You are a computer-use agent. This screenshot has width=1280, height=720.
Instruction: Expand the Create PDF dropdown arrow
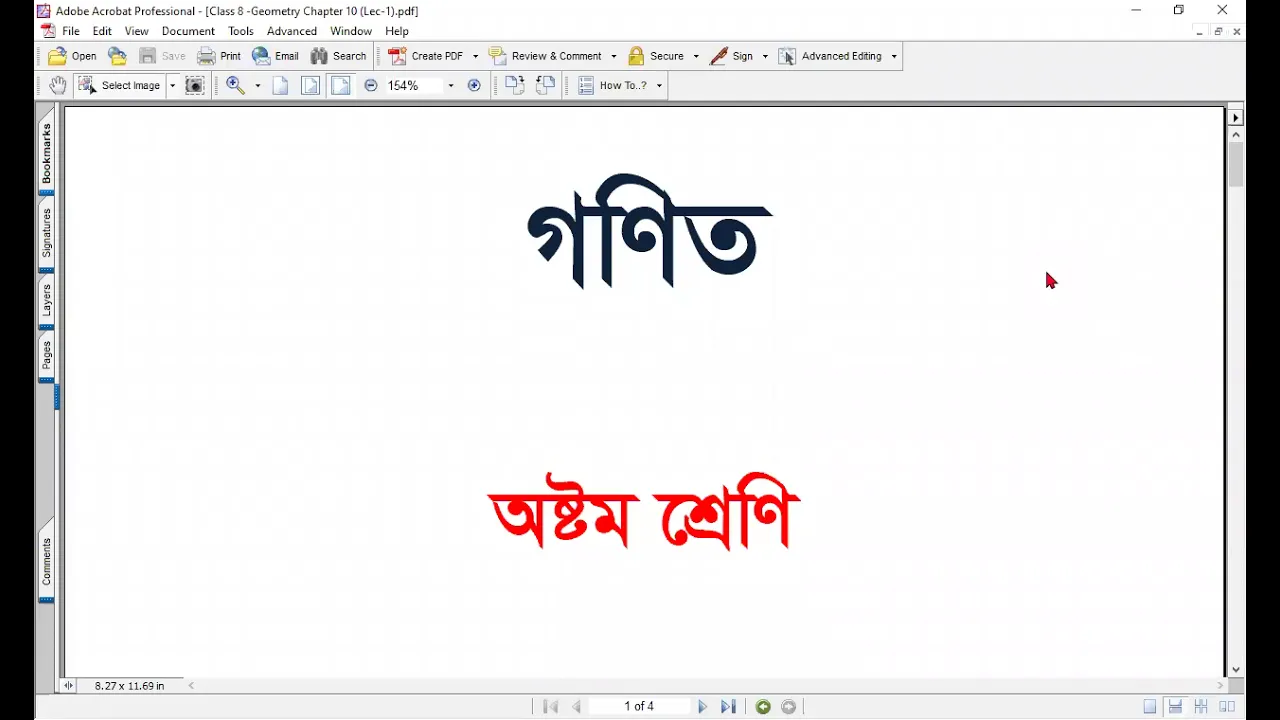[x=475, y=56]
